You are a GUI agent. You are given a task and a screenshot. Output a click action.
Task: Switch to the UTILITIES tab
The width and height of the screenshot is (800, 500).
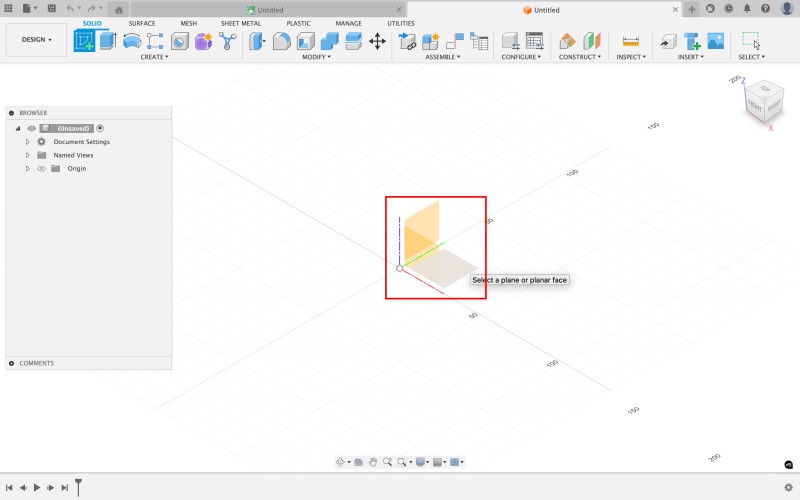(x=401, y=23)
